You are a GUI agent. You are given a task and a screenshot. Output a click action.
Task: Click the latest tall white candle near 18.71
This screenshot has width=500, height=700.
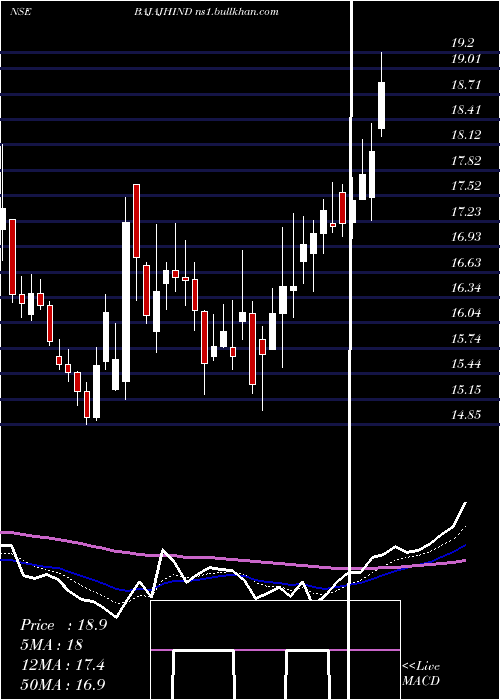point(382,105)
